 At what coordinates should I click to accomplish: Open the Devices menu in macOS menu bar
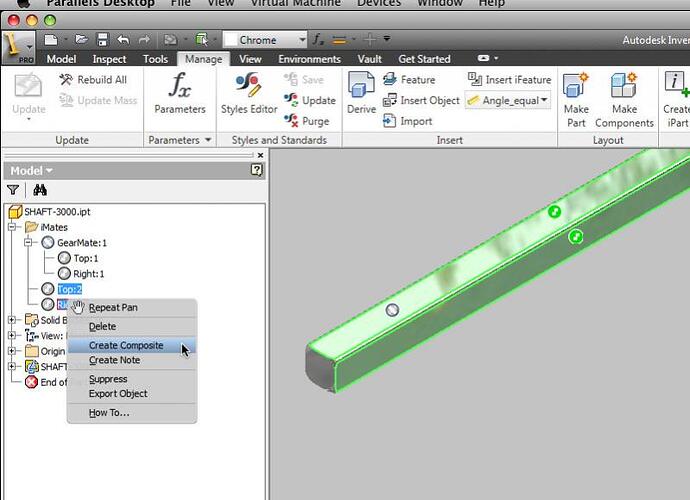pyautogui.click(x=379, y=3)
